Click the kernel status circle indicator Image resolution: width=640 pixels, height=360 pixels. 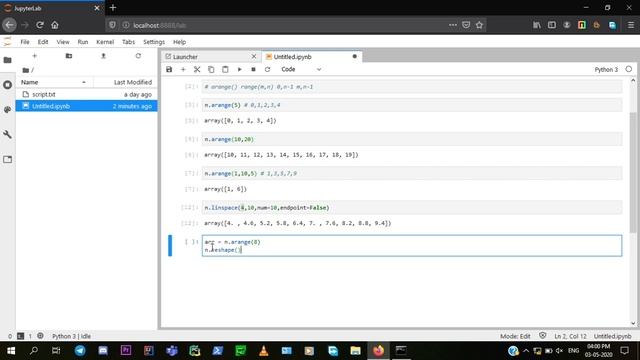(629, 69)
